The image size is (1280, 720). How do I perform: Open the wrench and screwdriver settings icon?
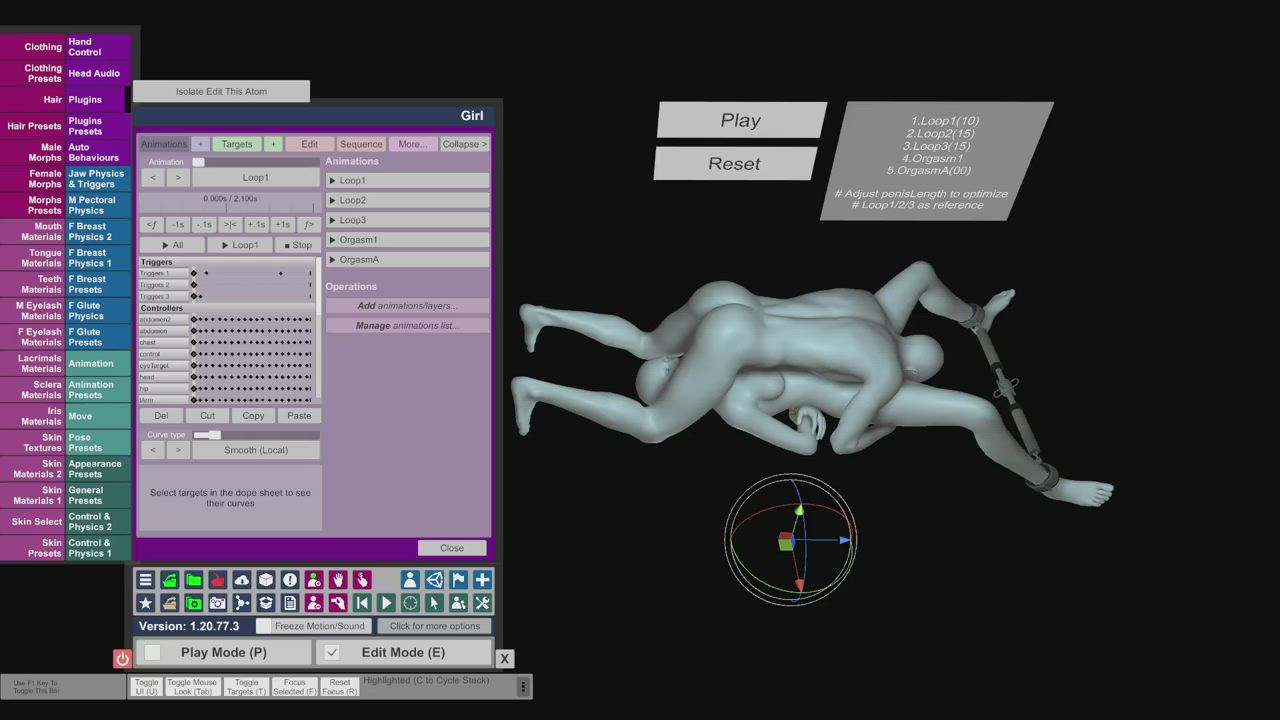[482, 603]
